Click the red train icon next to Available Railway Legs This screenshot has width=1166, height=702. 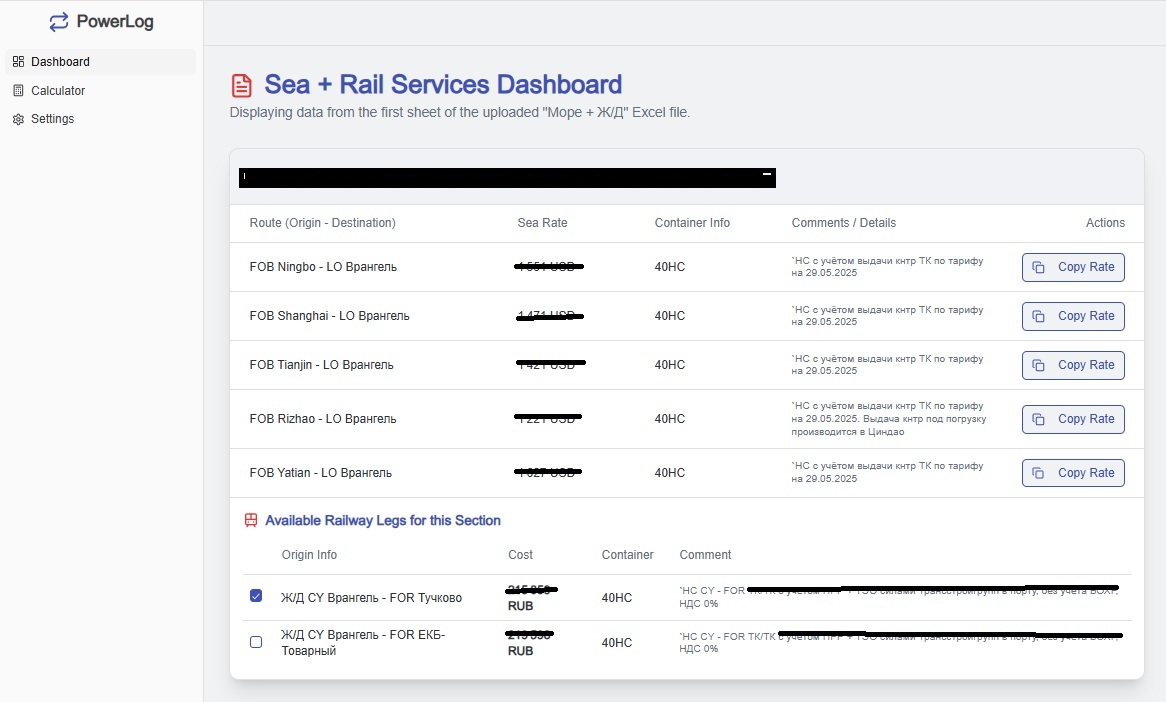point(250,520)
